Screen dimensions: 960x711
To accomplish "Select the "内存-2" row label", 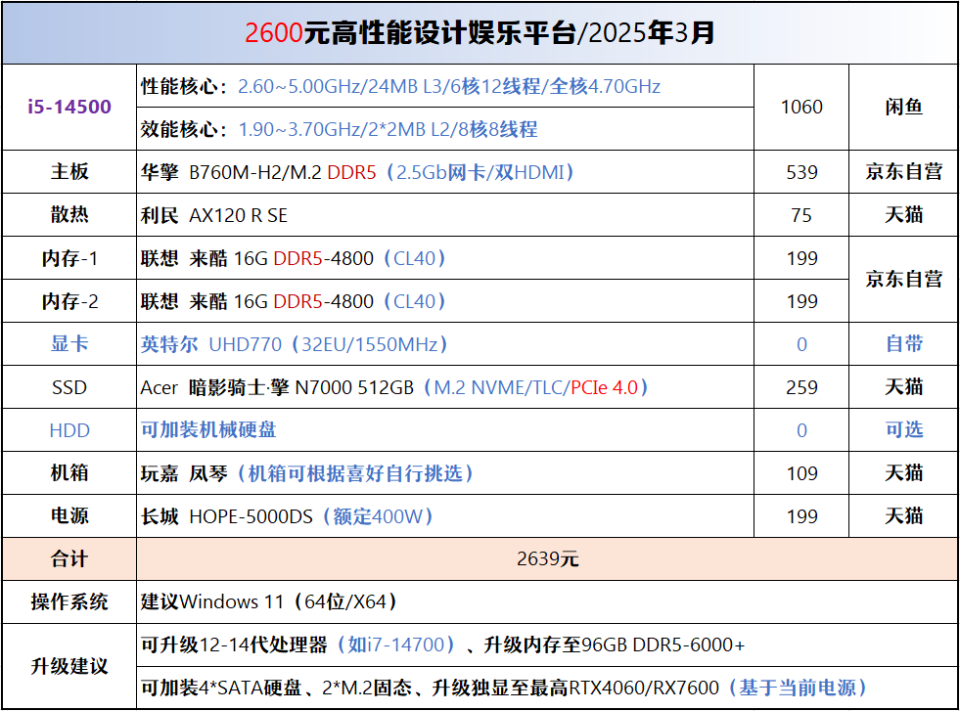I will (69, 301).
